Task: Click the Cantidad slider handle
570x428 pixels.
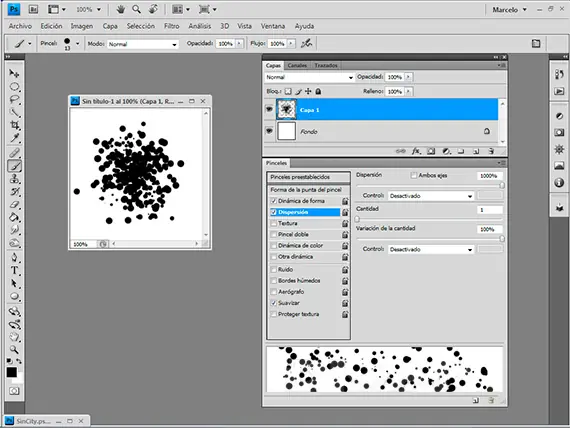Action: (x=357, y=219)
